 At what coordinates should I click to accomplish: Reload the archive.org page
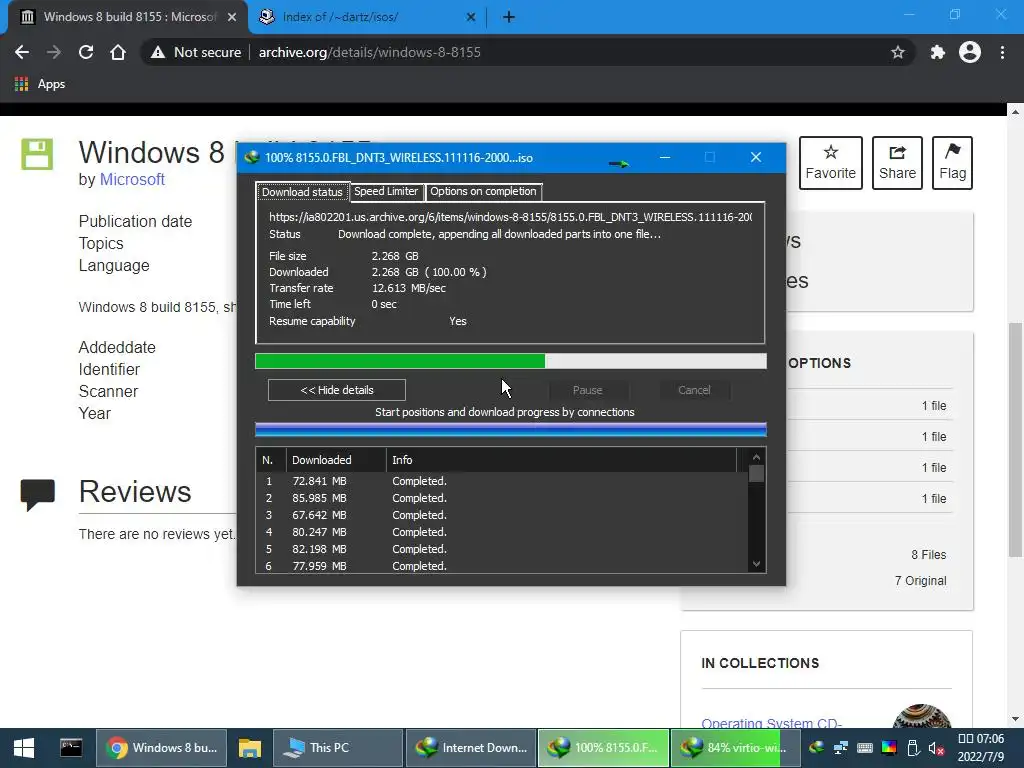86,52
